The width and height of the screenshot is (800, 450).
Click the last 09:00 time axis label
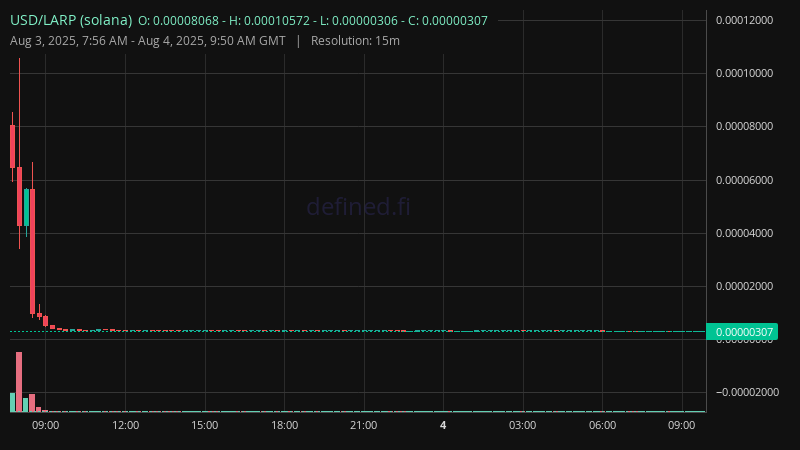point(682,426)
